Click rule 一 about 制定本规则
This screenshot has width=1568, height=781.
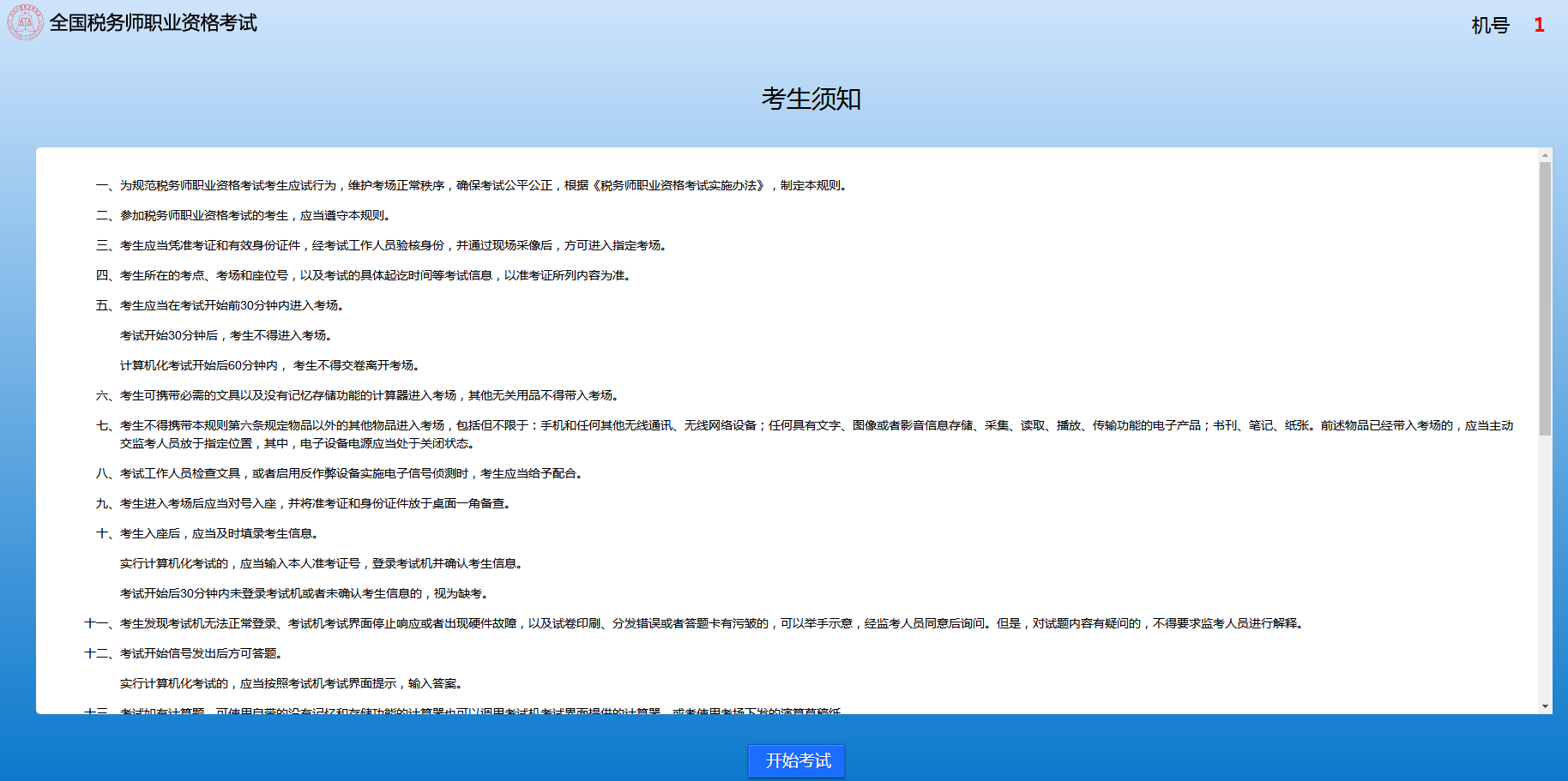472,186
